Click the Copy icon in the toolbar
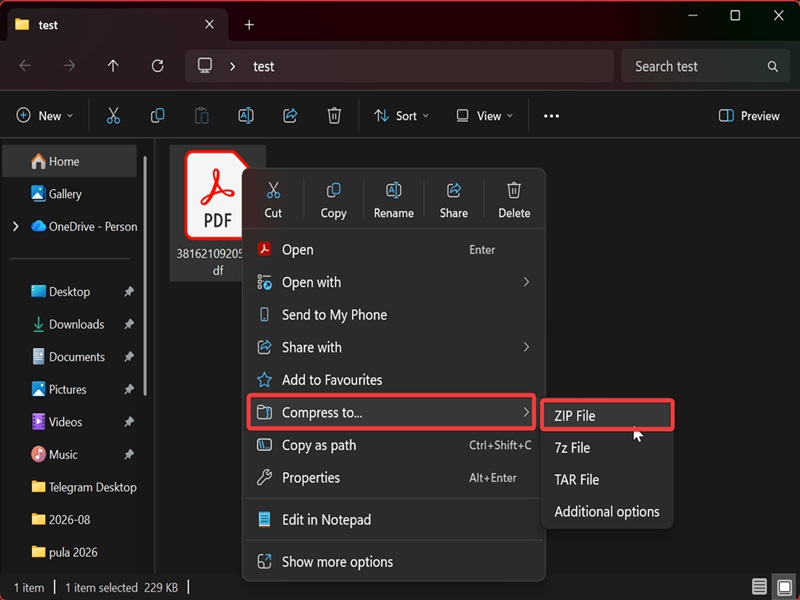 click(x=158, y=116)
